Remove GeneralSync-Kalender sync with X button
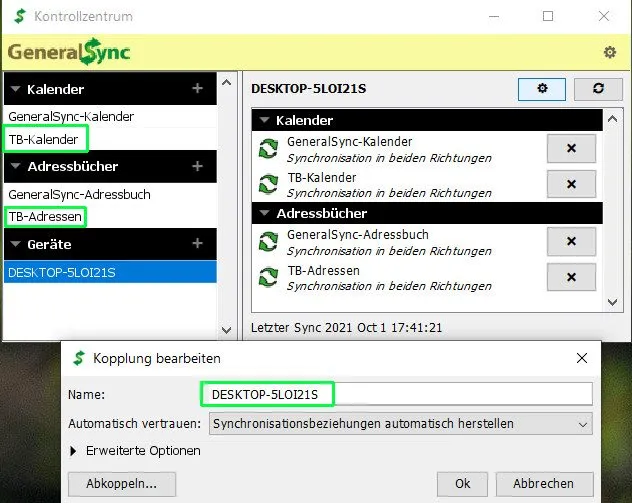 (x=571, y=148)
